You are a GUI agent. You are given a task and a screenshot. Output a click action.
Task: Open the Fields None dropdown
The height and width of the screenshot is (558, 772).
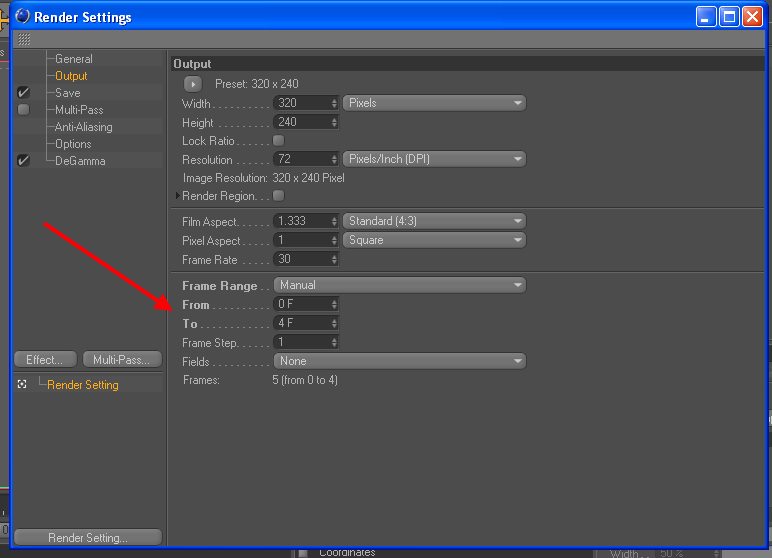[400, 361]
